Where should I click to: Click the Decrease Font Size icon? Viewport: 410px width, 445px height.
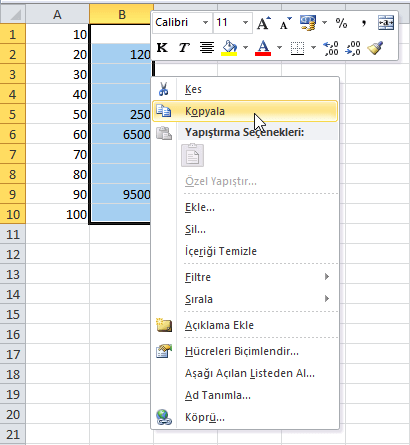[285, 23]
